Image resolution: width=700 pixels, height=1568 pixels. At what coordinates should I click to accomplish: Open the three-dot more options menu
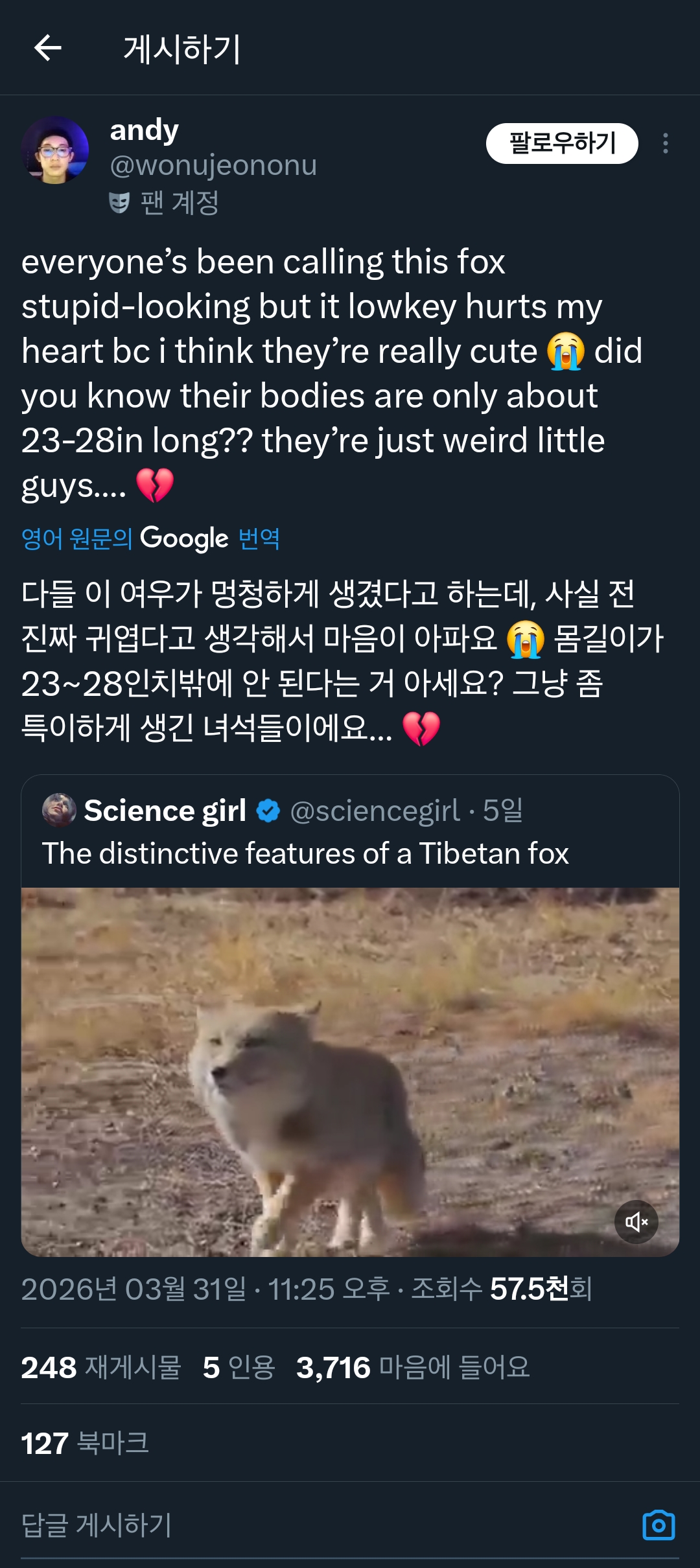tap(665, 143)
